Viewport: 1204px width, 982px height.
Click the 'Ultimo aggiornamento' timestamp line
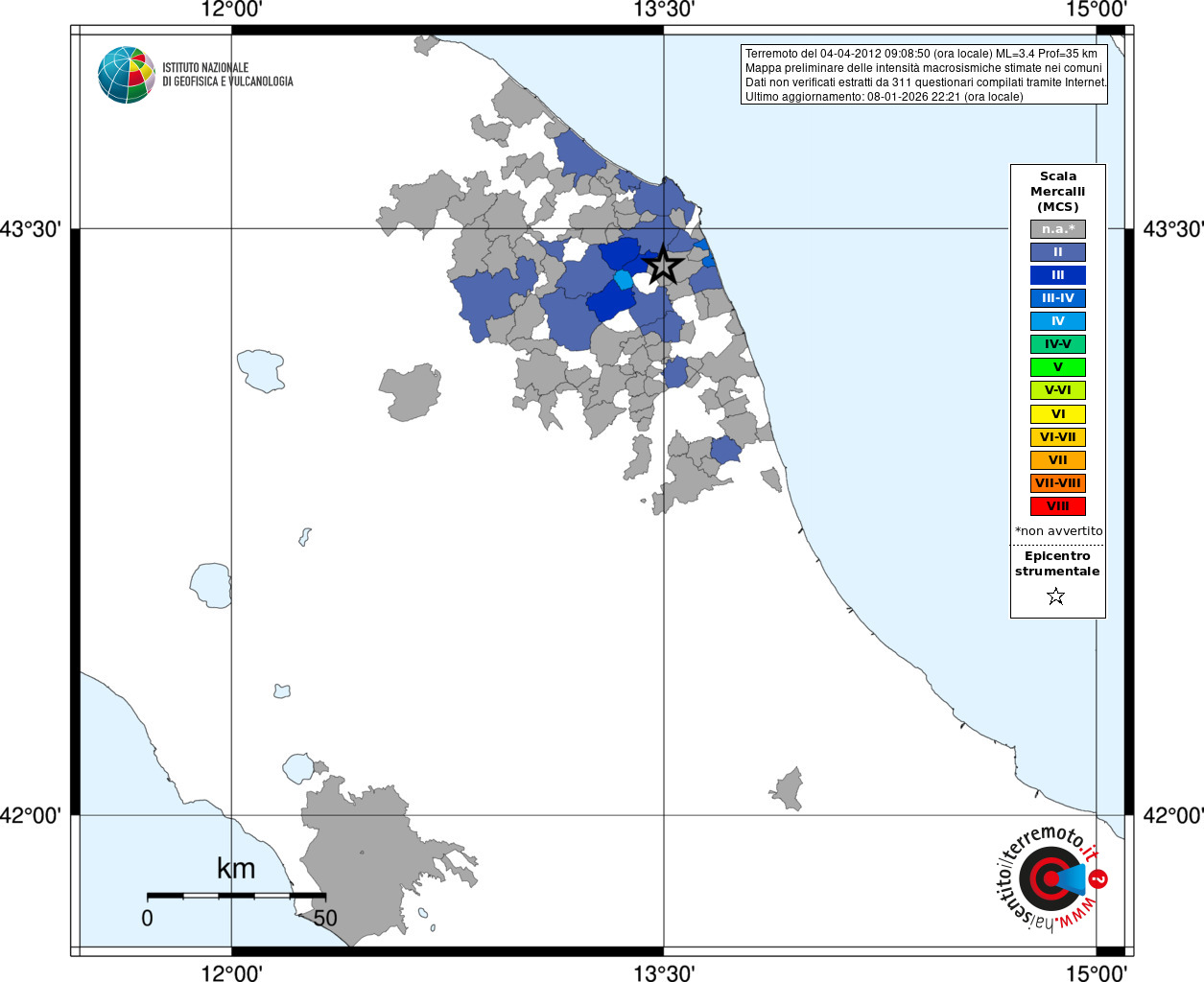tap(885, 97)
